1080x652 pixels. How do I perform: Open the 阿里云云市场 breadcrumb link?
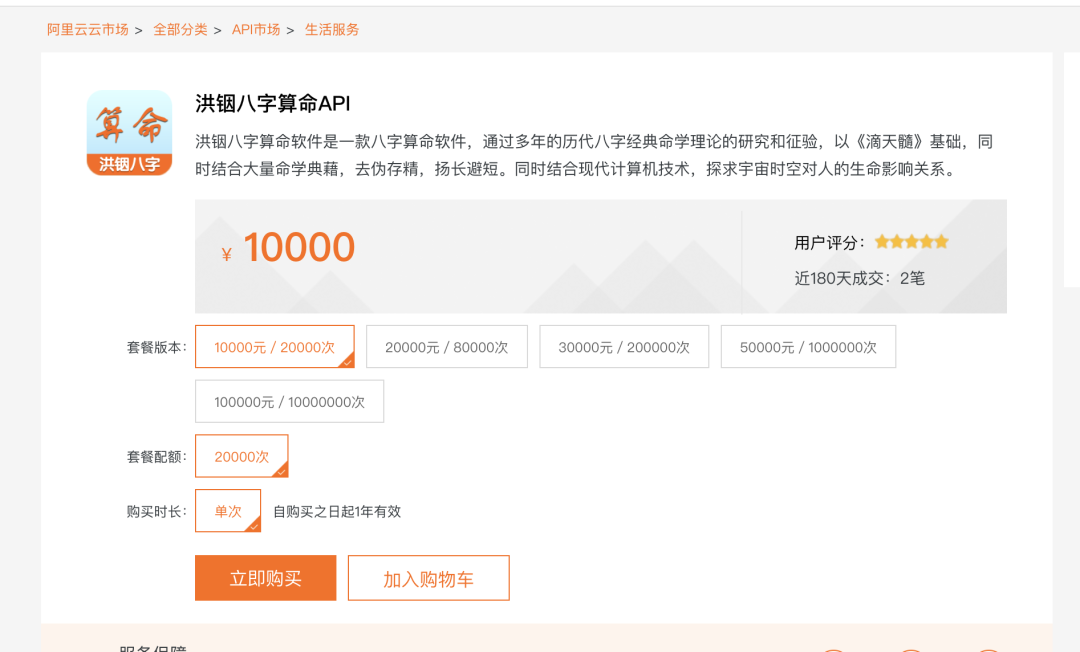coord(86,30)
